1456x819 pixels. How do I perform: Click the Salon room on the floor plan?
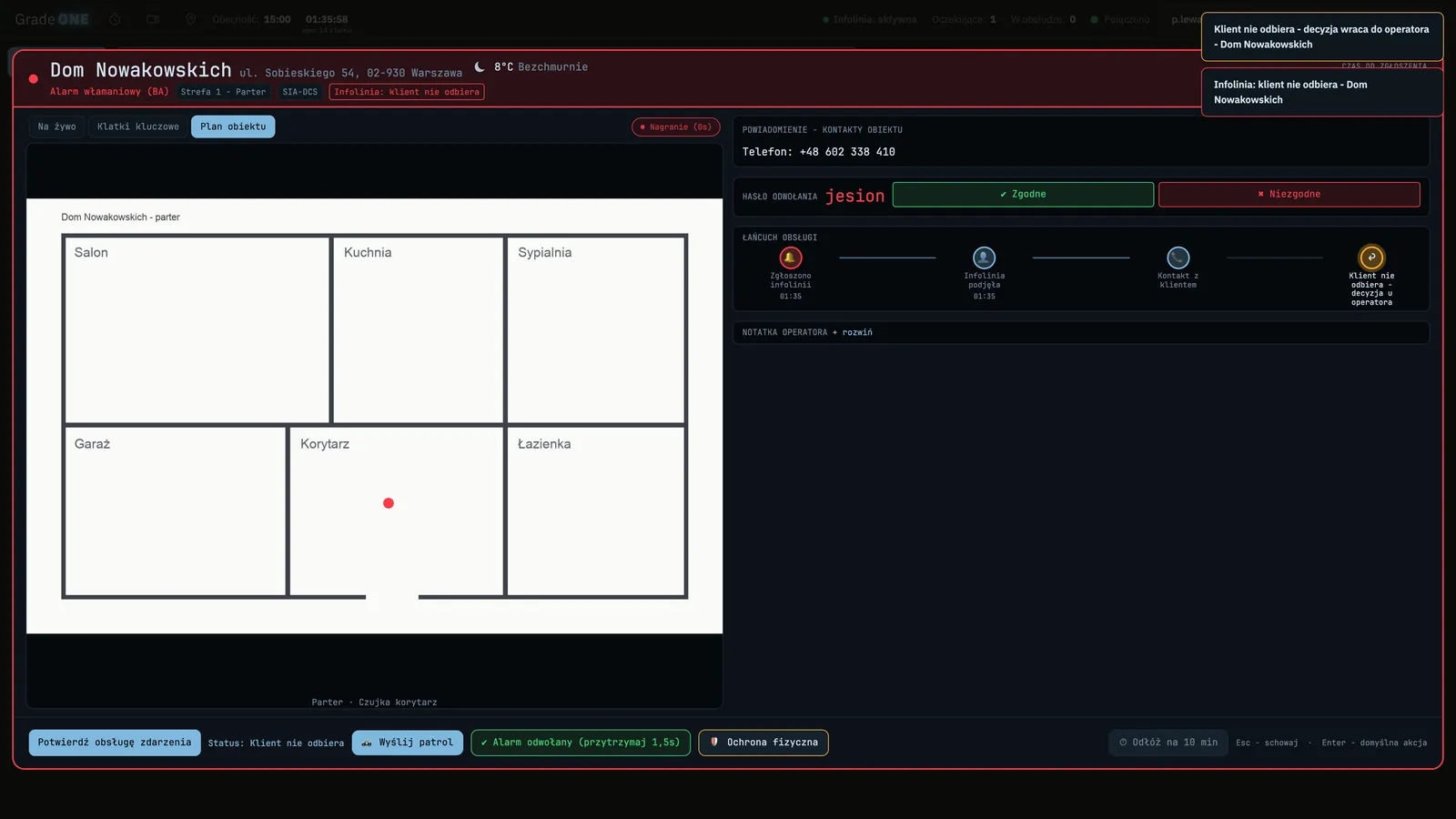[197, 330]
